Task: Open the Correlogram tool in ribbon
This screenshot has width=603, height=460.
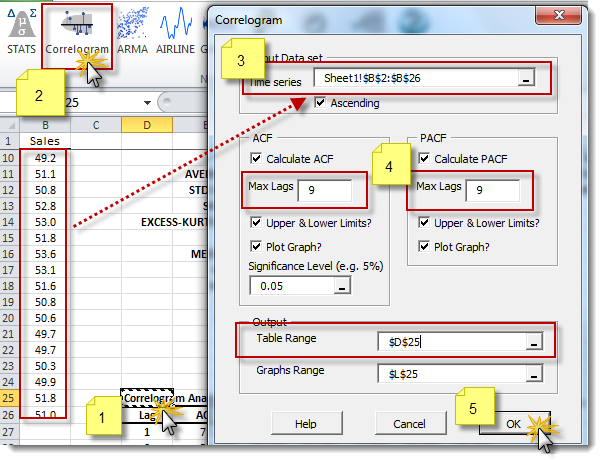Action: click(76, 31)
